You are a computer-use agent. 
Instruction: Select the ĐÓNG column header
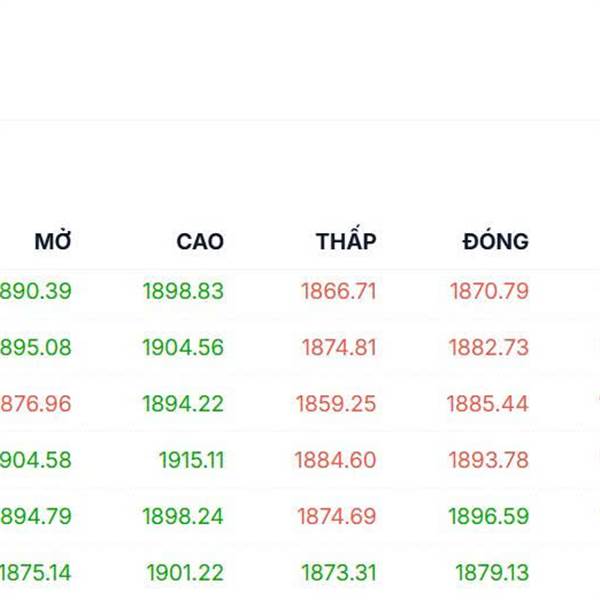click(x=495, y=241)
